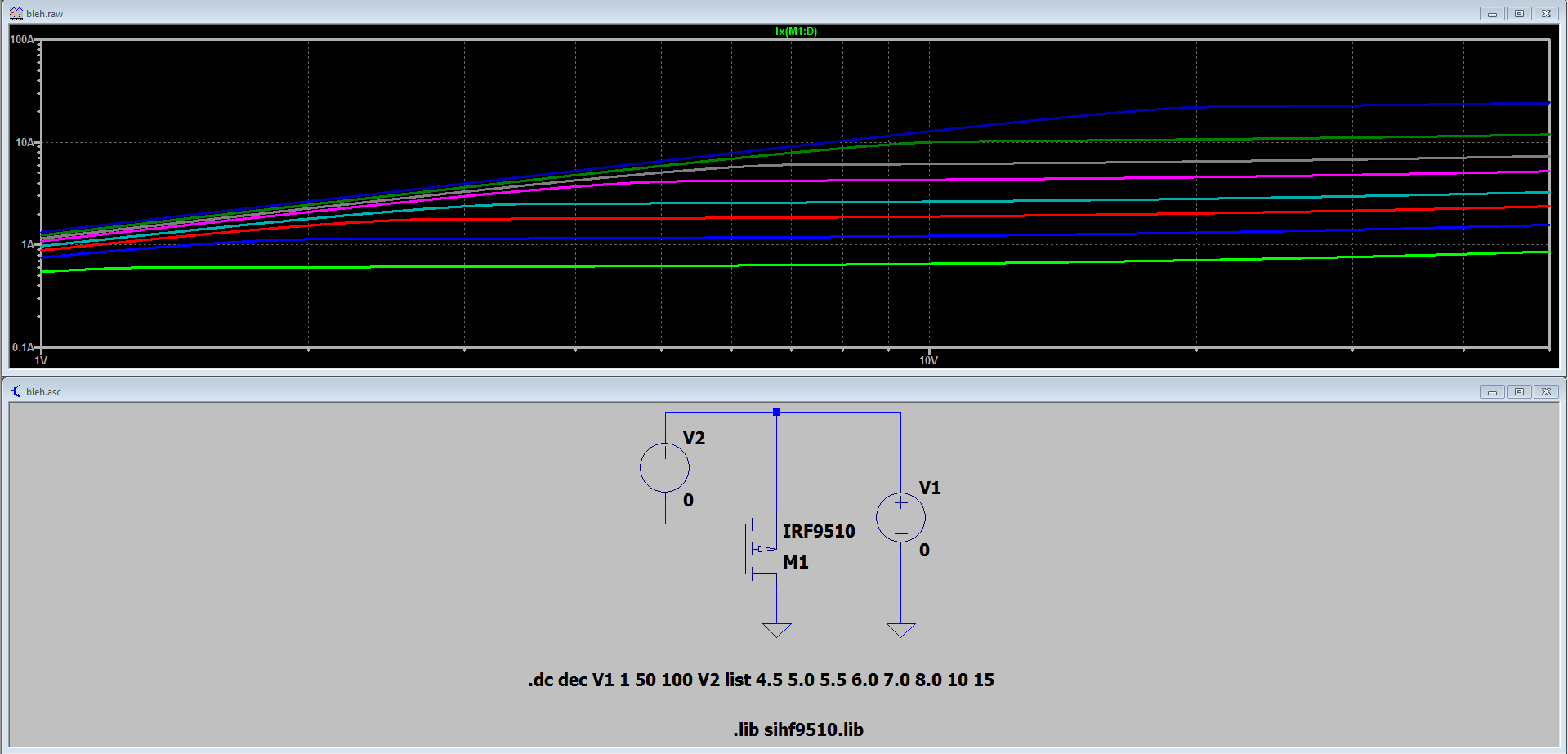This screenshot has width=1568, height=754.
Task: Select the bleh.asc title bar tab
Action: (44, 391)
